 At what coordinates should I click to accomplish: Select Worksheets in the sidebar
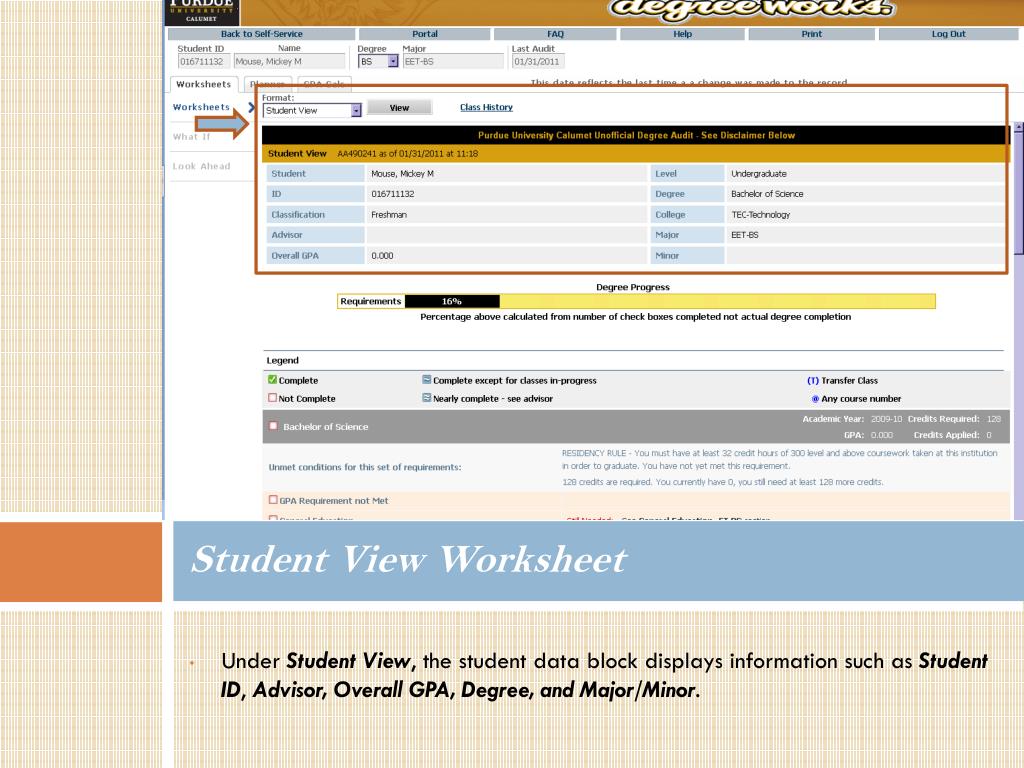201,107
